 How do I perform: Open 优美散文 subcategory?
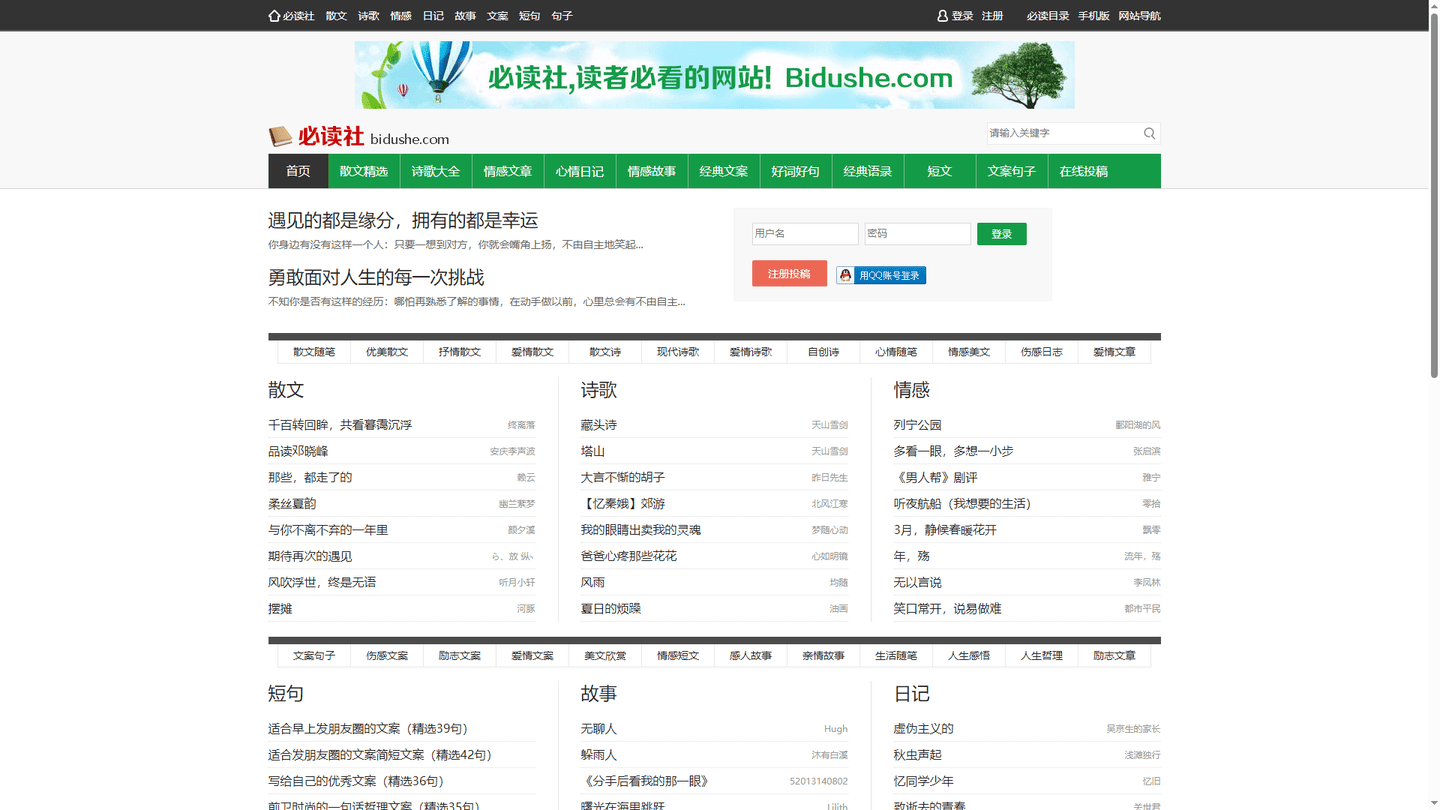tap(387, 352)
